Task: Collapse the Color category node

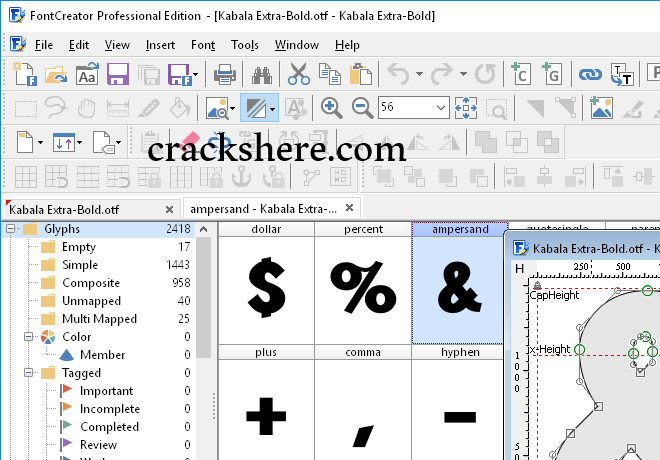Action: (x=28, y=337)
